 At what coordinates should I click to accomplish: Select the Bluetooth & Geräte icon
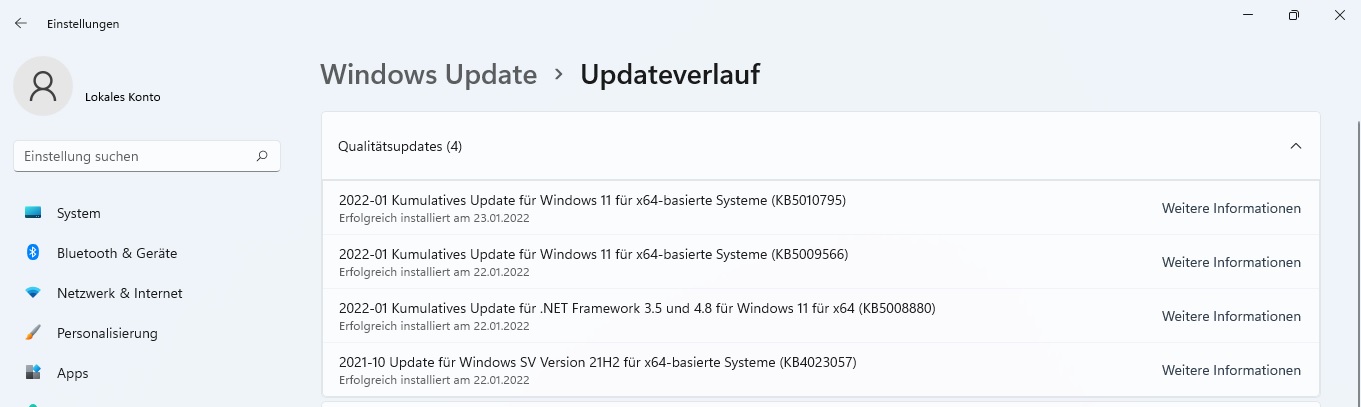click(x=33, y=253)
